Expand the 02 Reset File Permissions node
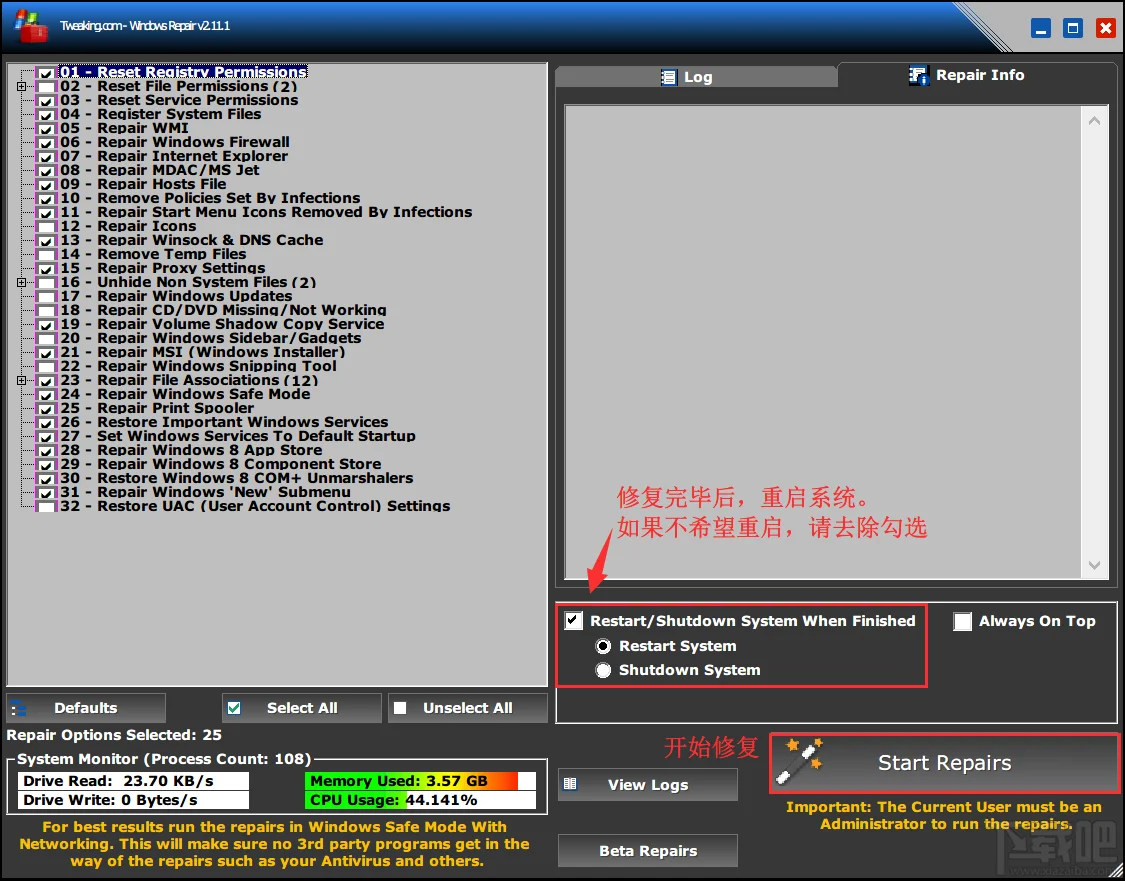This screenshot has height=881, width=1125. click(x=22, y=87)
